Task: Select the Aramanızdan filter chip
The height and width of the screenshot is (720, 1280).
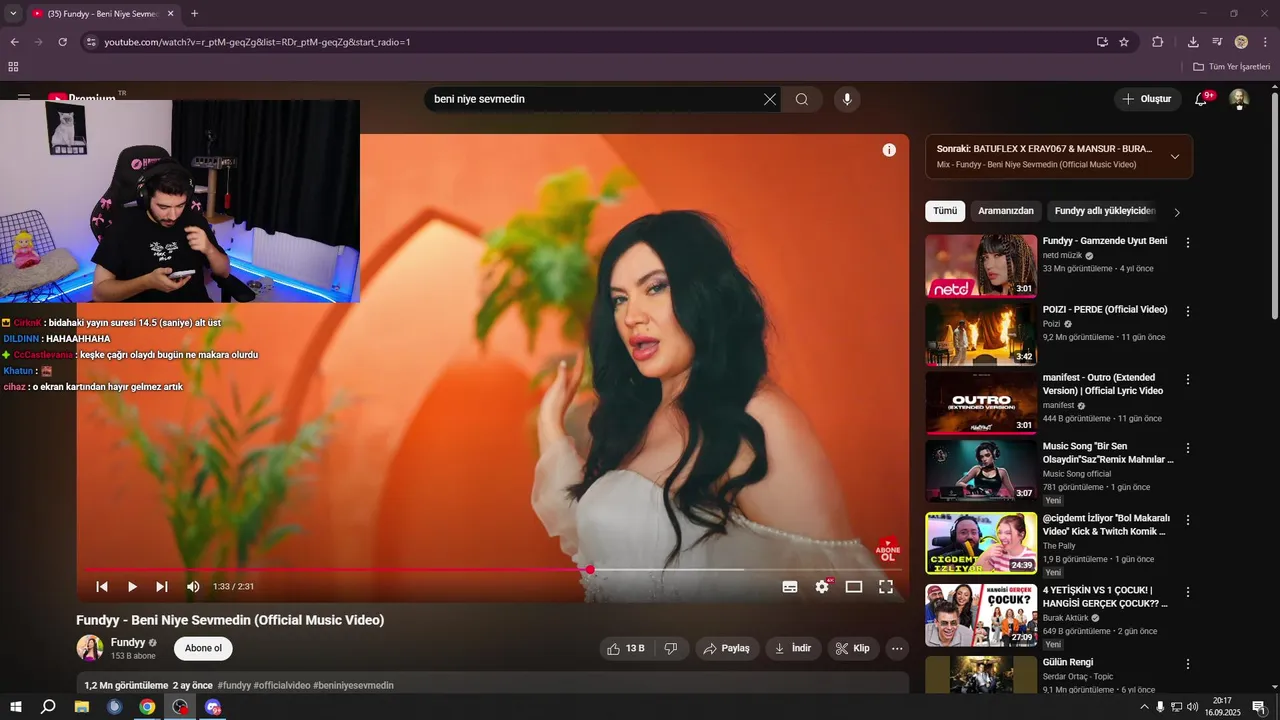Action: [x=1006, y=211]
